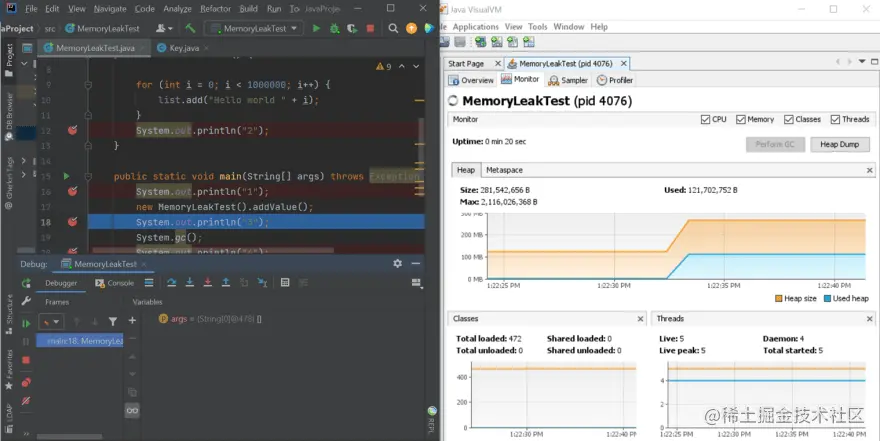Click run gutter arrow at line 15
This screenshot has height=441, width=880.
66,176
